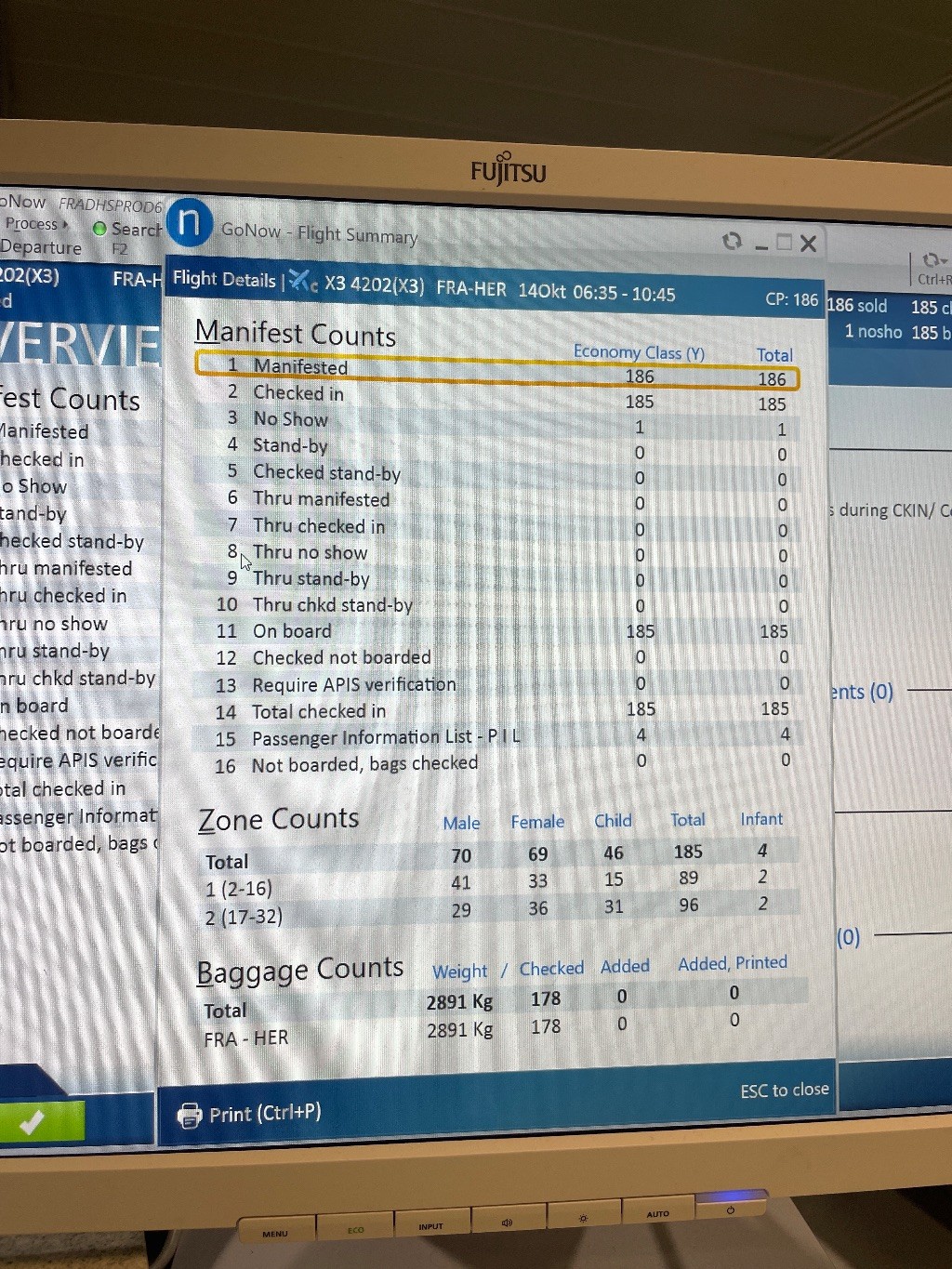This screenshot has width=952, height=1269.
Task: Expand the Process menu arrow
Action: [x=66, y=224]
